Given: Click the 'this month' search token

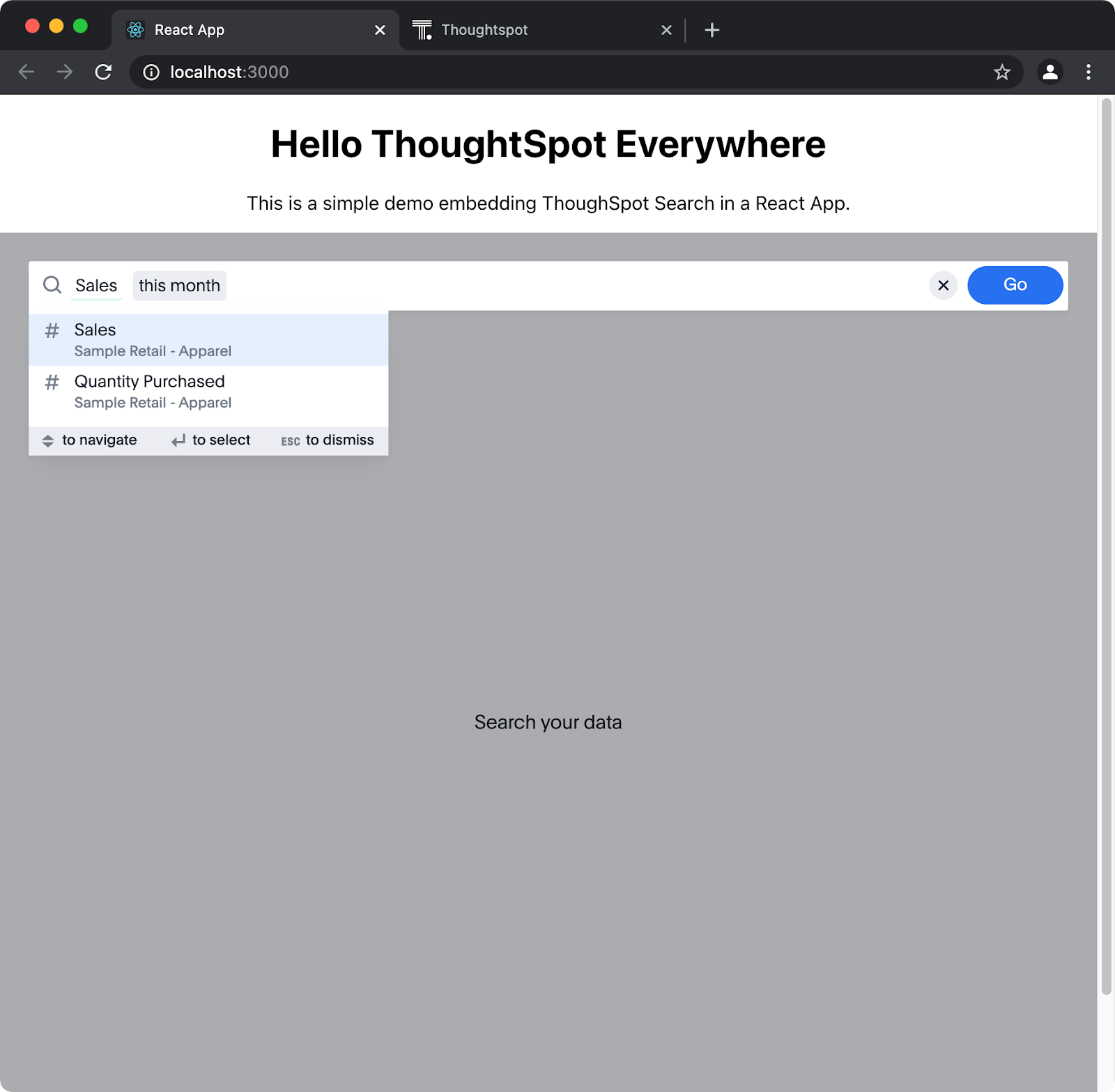Looking at the screenshot, I should tap(179, 286).
